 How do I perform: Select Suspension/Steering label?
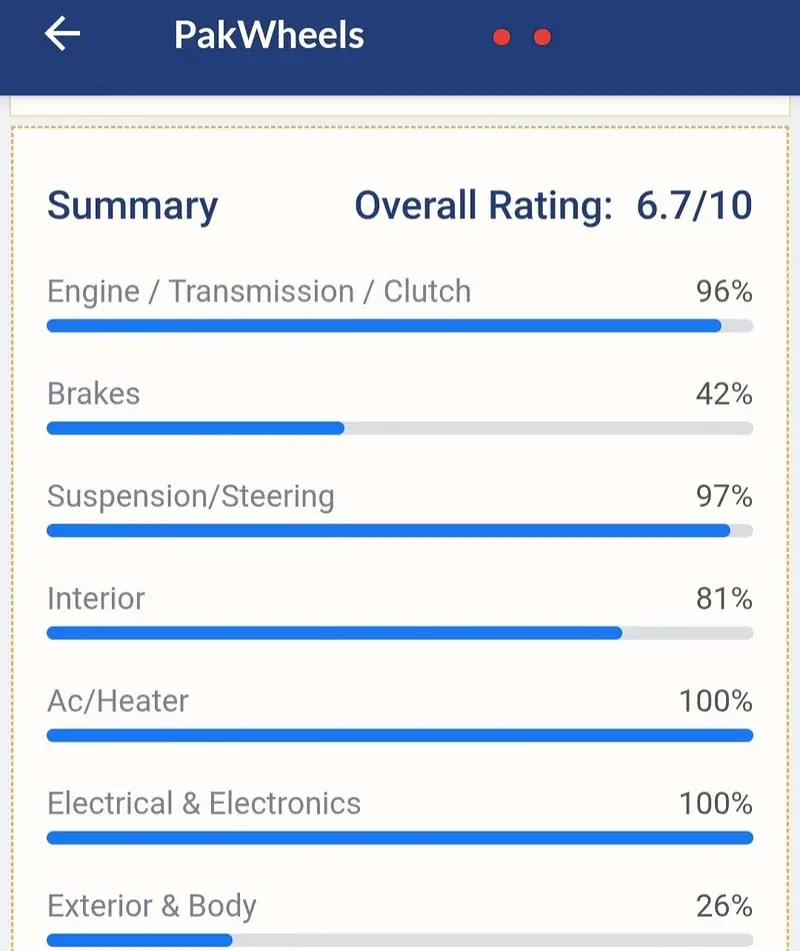coord(191,497)
